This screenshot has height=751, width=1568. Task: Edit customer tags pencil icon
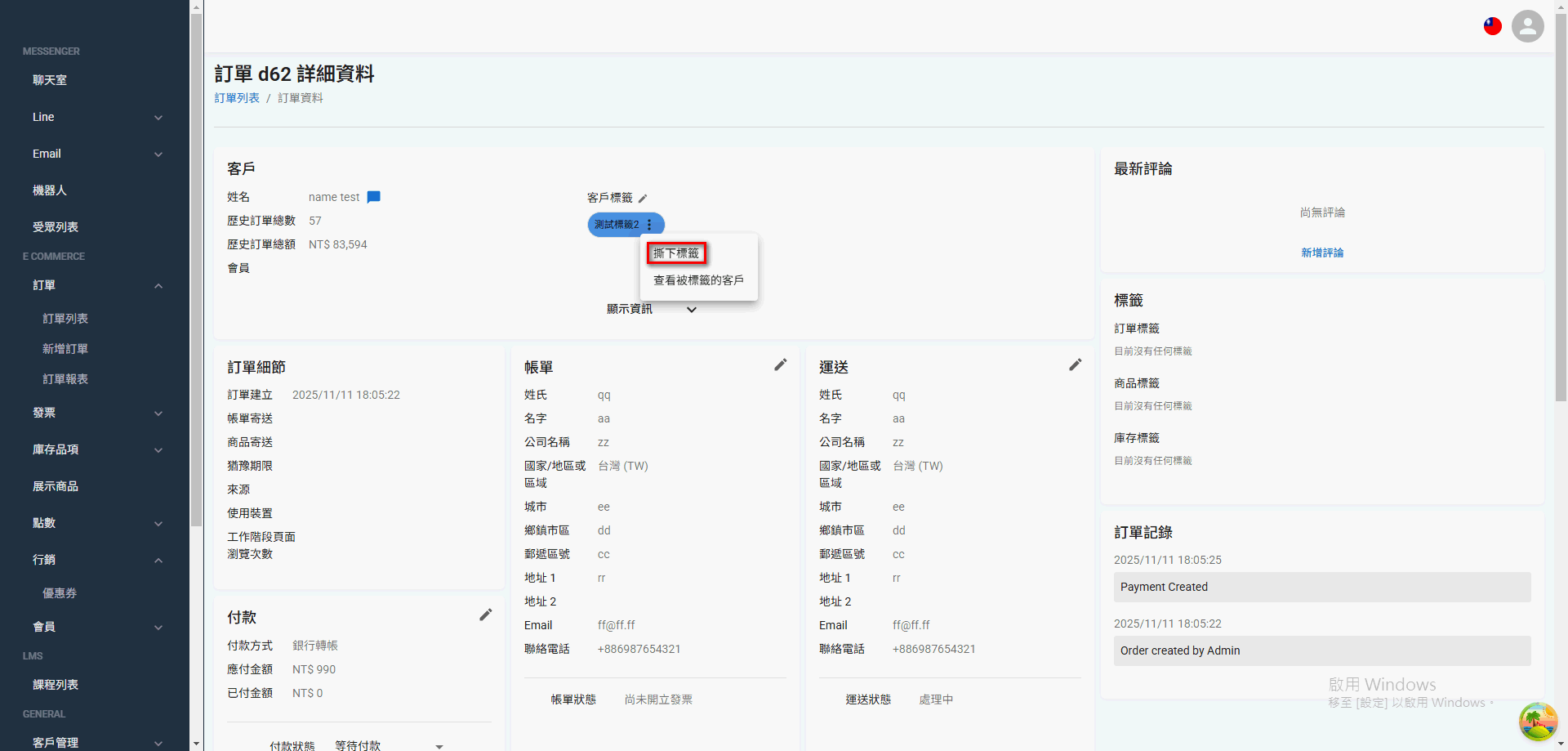(x=643, y=199)
